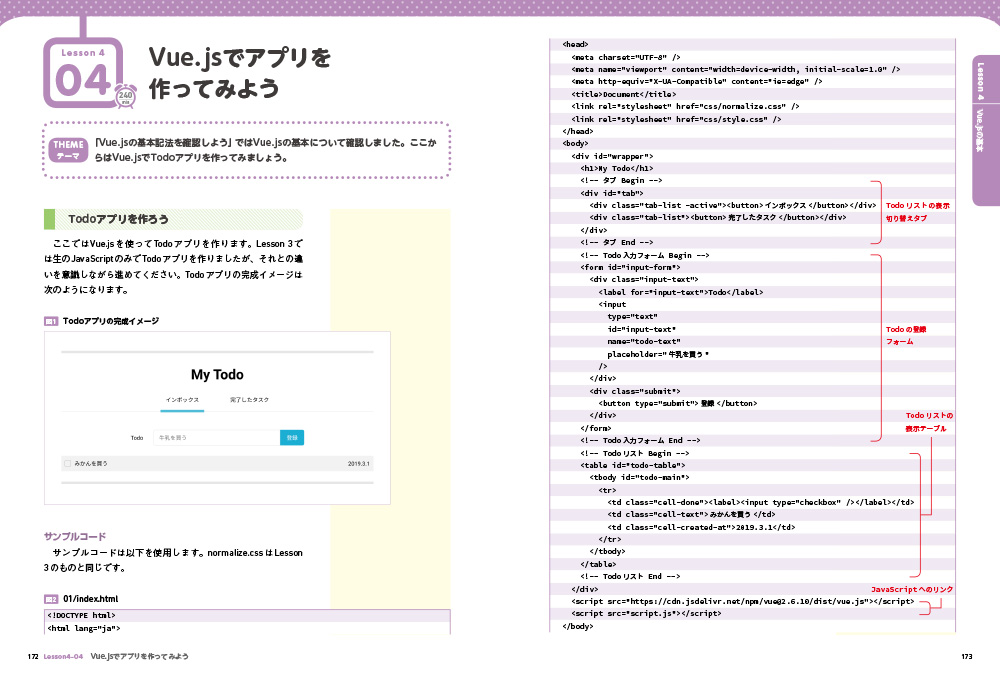The height and width of the screenshot is (679, 1000).
Task: Click the Lesson4-04 footer label
Action: click(x=63, y=657)
